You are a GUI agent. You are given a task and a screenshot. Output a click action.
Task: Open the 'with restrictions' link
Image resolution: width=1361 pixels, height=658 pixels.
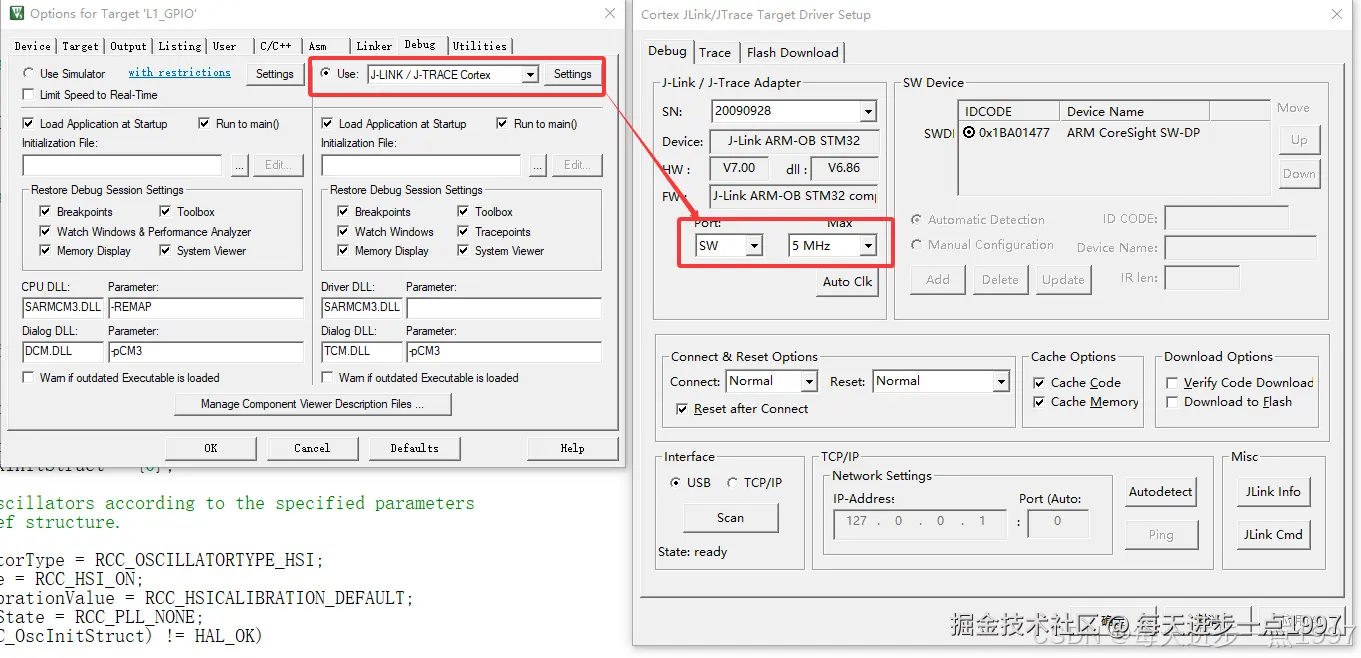pyautogui.click(x=179, y=73)
